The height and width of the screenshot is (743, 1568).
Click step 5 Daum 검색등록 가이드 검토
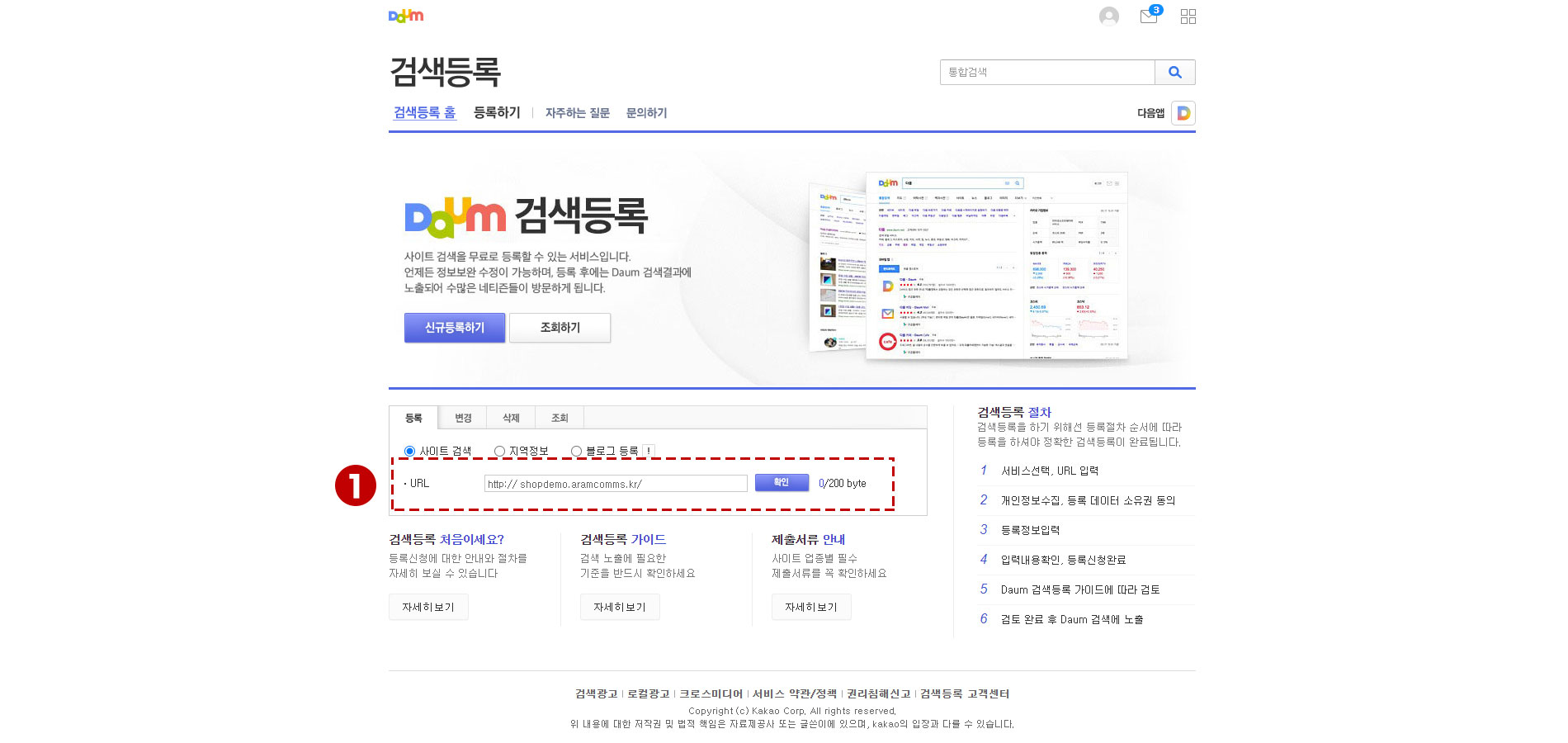pyautogui.click(x=1080, y=589)
